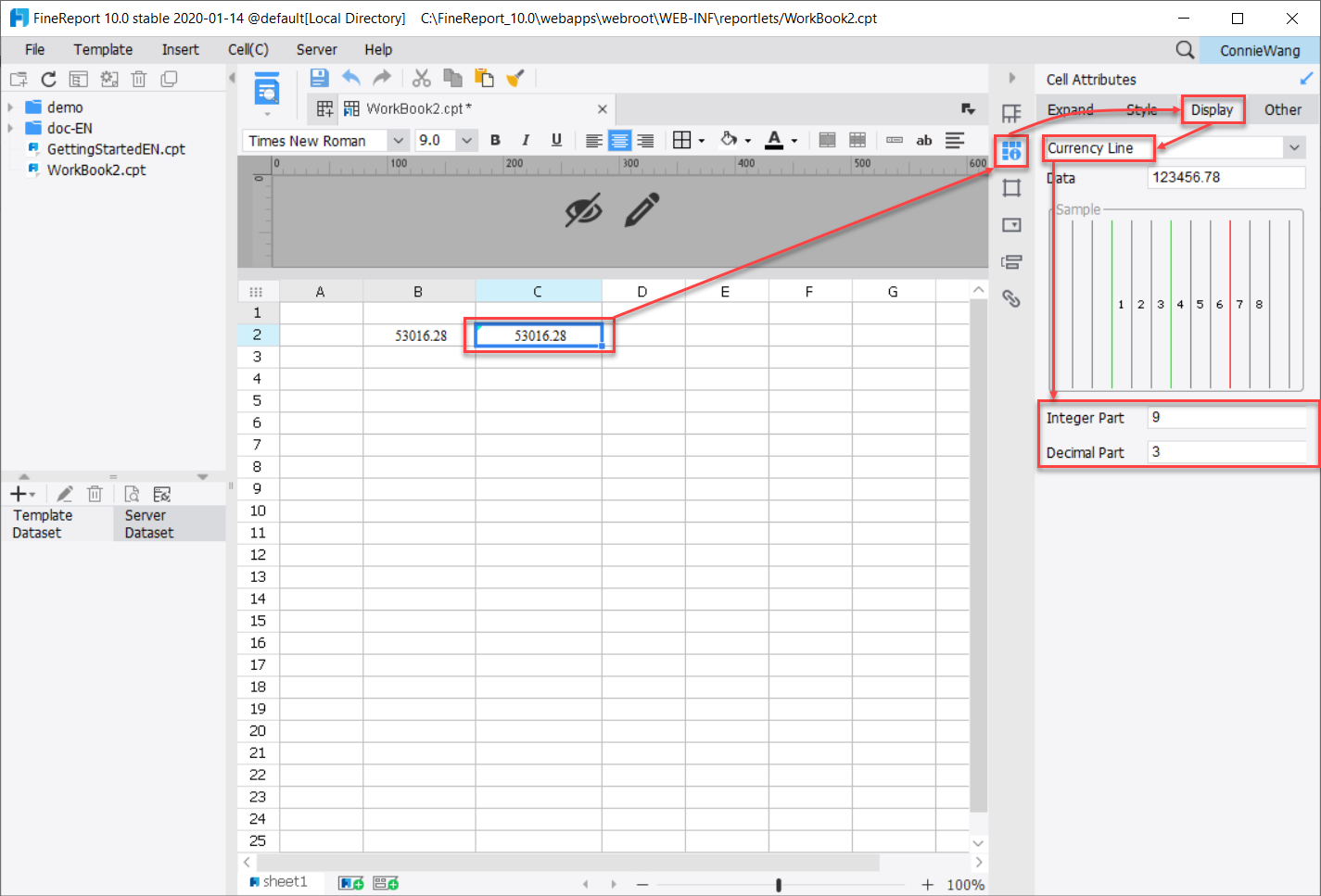
Task: Toggle bold formatting
Action: [x=495, y=140]
